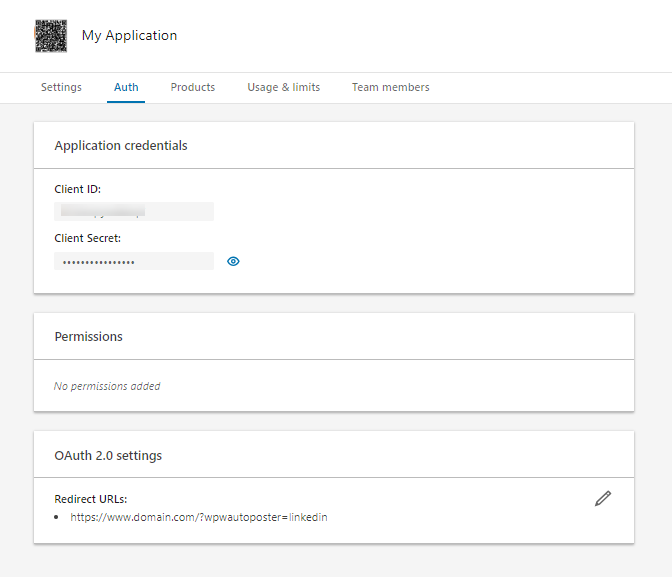Reveal the Client Secret with the eye icon
Image resolution: width=672 pixels, height=577 pixels.
pyautogui.click(x=233, y=261)
